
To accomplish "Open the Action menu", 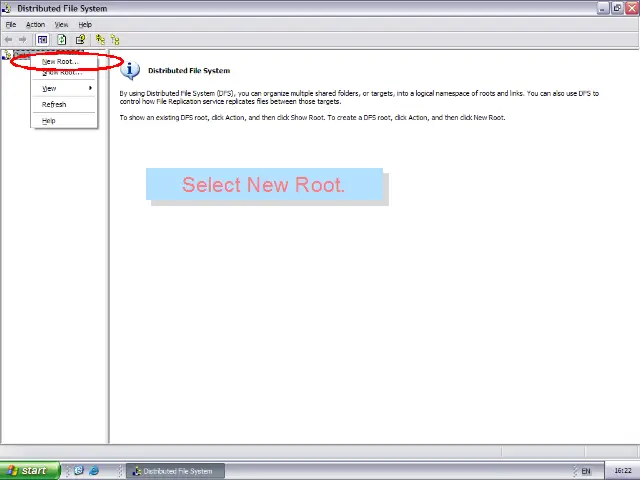I will point(36,24).
